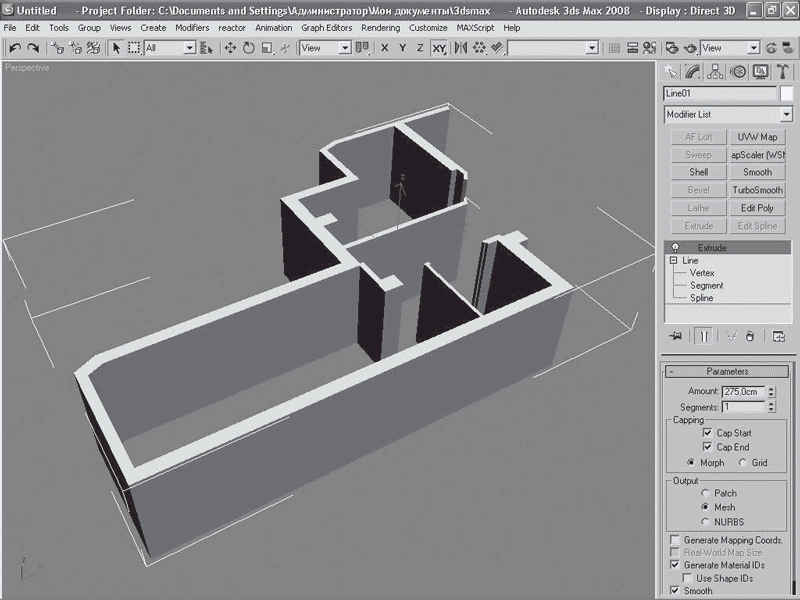
Task: Switch to the Motion panel icon
Action: (x=739, y=71)
